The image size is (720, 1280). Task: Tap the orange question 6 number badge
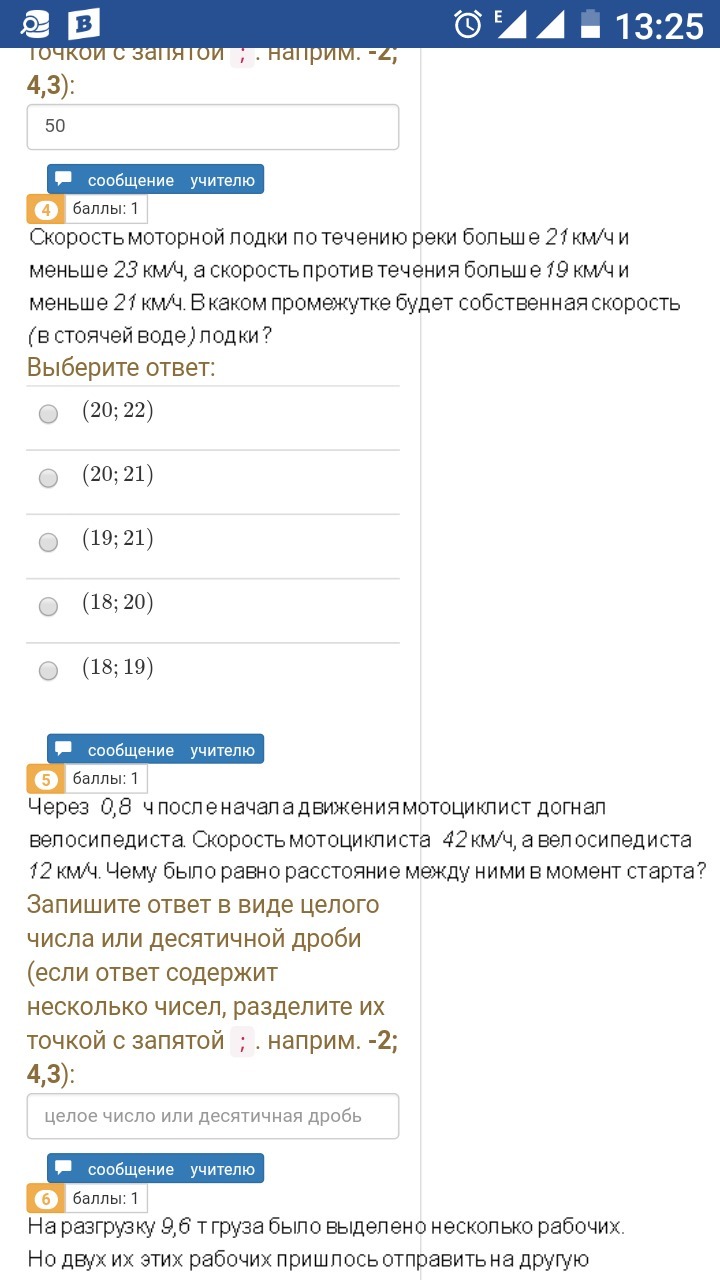(x=46, y=1199)
